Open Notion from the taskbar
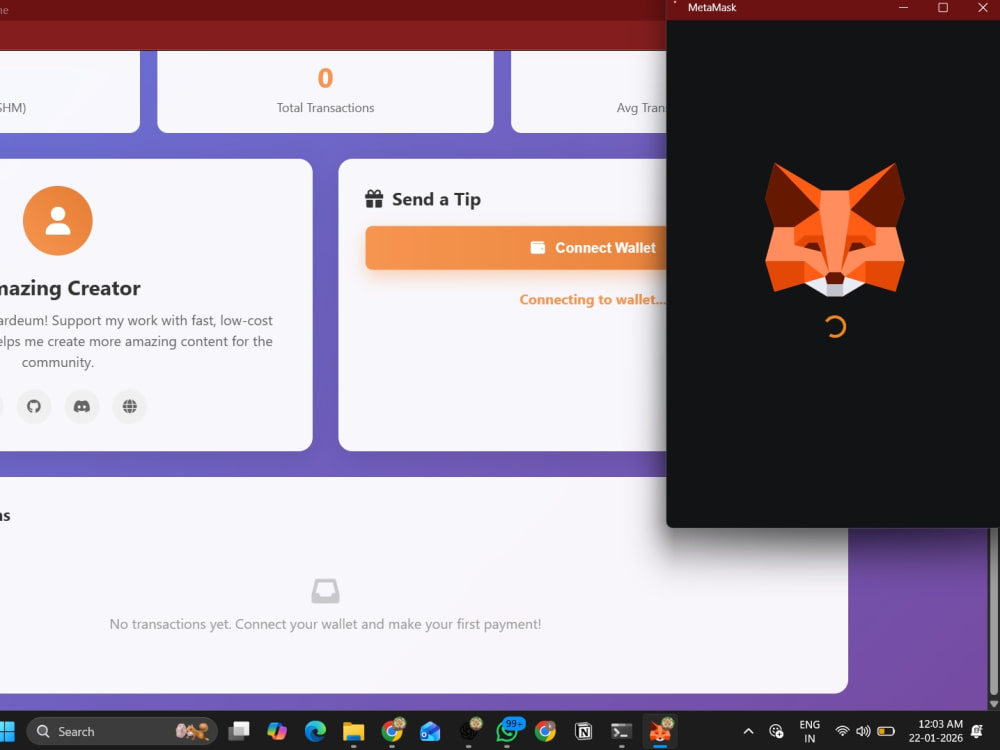 (583, 731)
